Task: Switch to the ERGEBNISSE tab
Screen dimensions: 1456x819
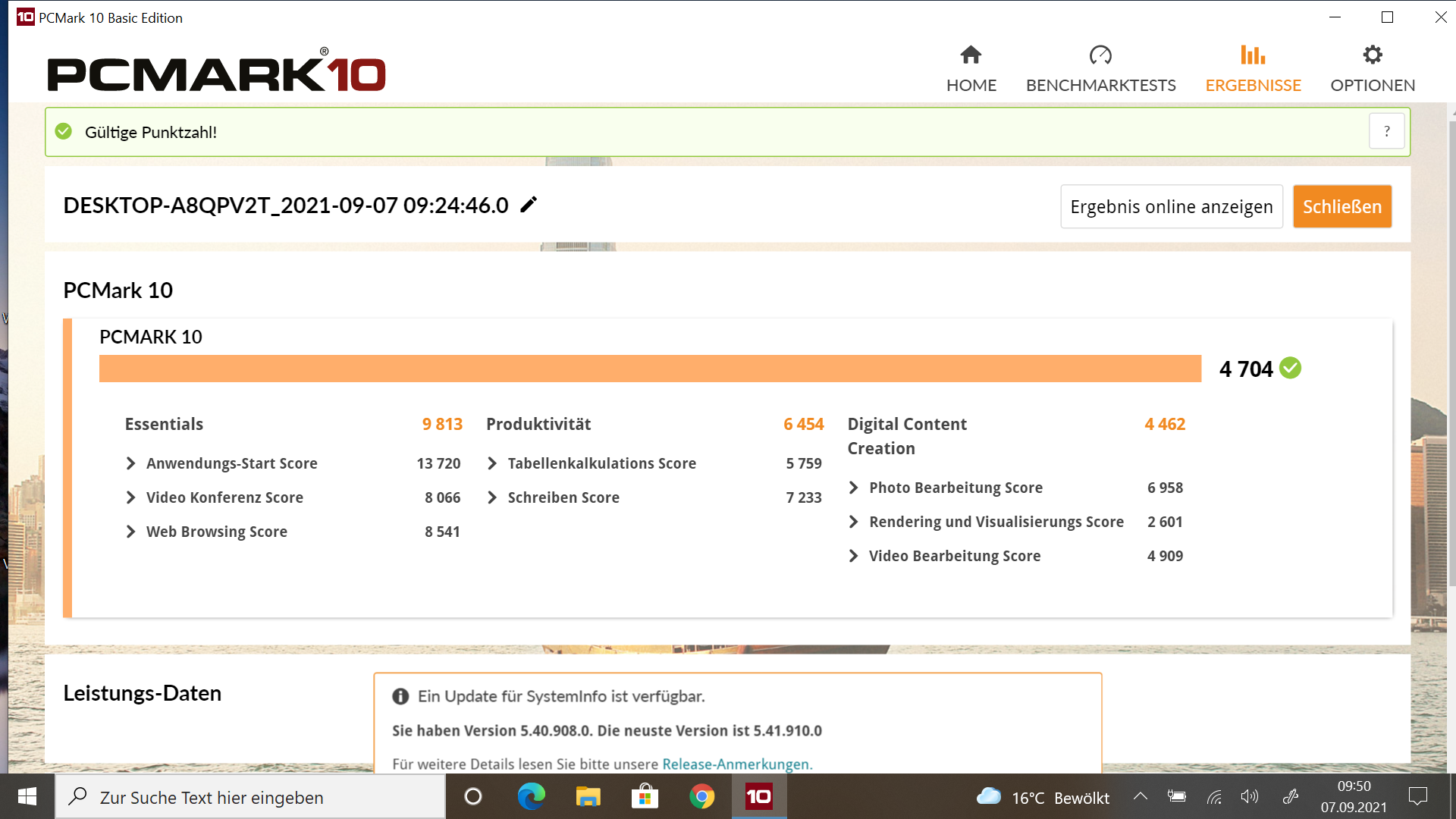Action: 1253,85
